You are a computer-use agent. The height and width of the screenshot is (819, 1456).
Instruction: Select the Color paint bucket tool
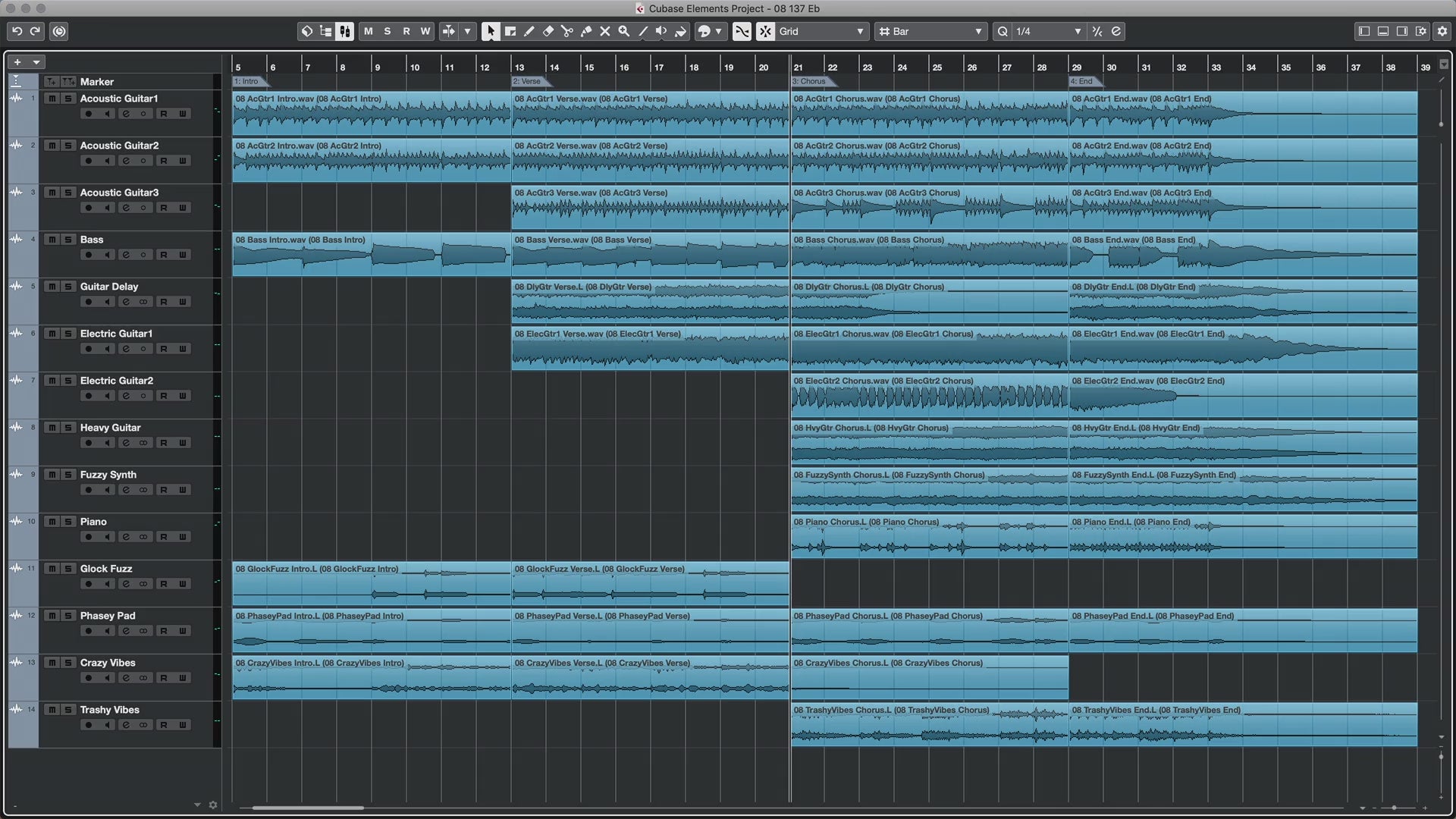click(x=681, y=31)
